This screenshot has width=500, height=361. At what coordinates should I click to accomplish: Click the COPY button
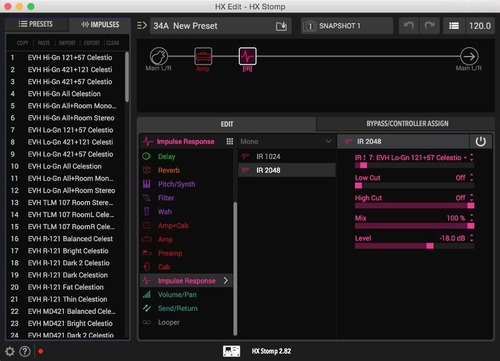click(x=22, y=43)
